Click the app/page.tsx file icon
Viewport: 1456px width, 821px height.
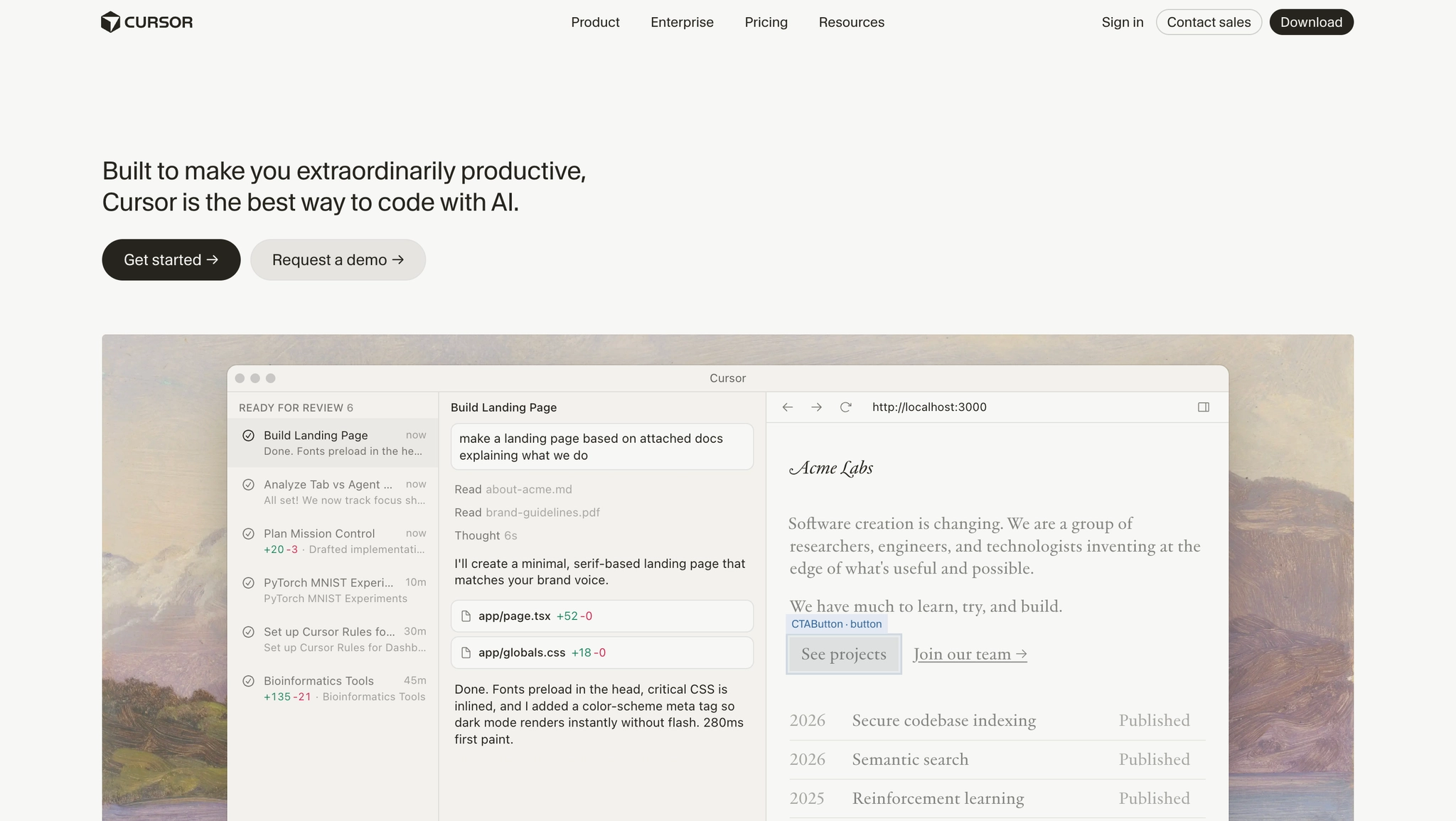tap(466, 616)
